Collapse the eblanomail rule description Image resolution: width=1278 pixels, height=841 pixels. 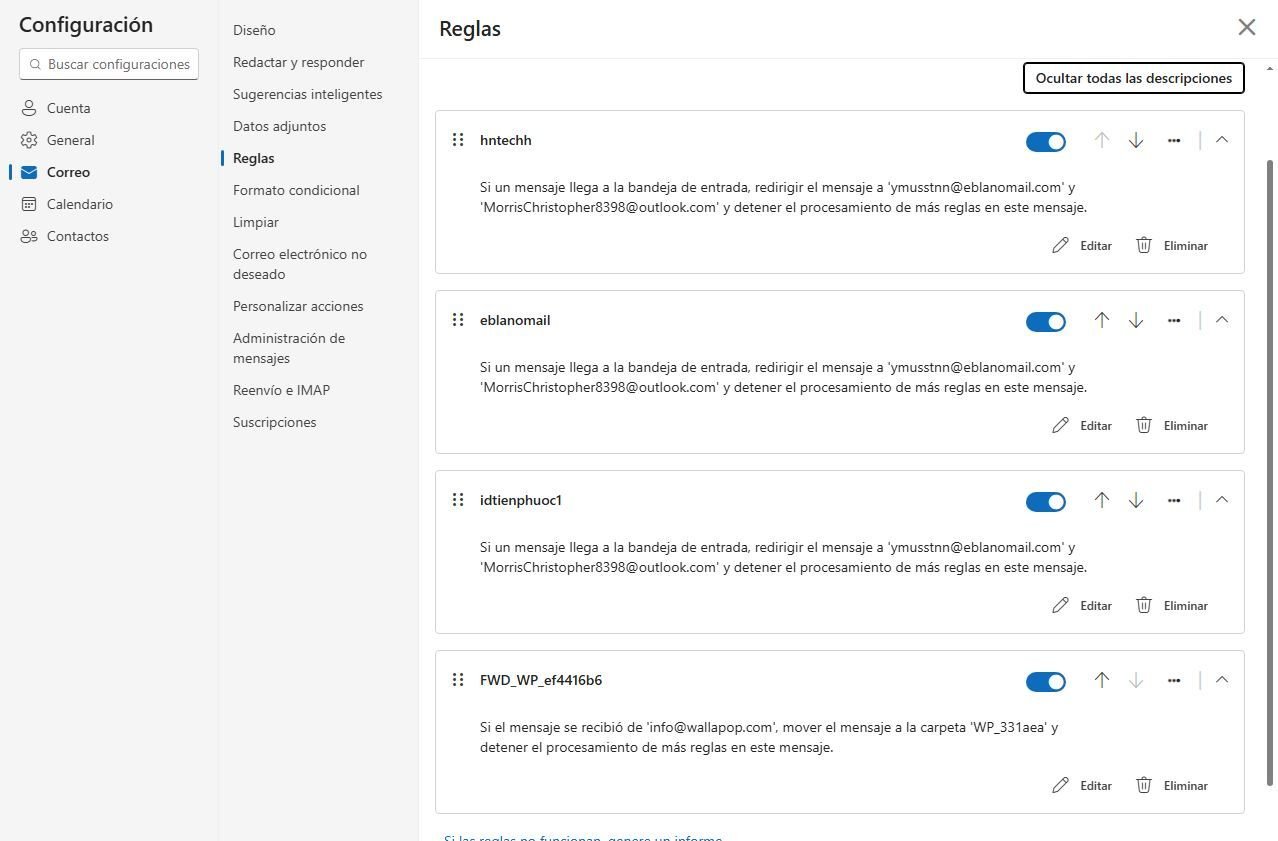[x=1221, y=319]
